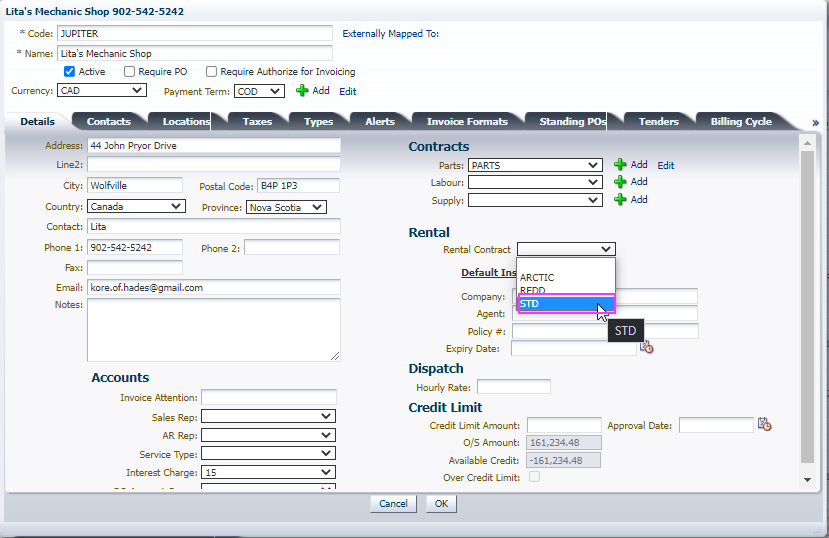Click the Credit Limit Amount field
The width and height of the screenshot is (829, 538).
click(x=564, y=425)
